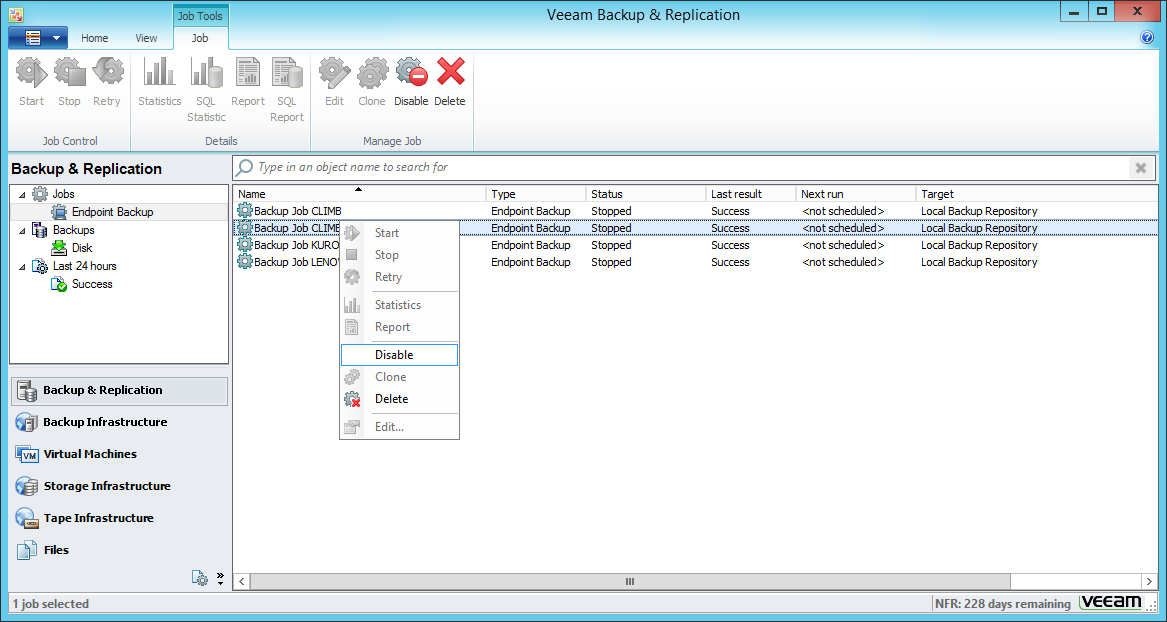Click the horizontal scrollbar right arrow
The height and width of the screenshot is (622, 1167).
[1150, 581]
